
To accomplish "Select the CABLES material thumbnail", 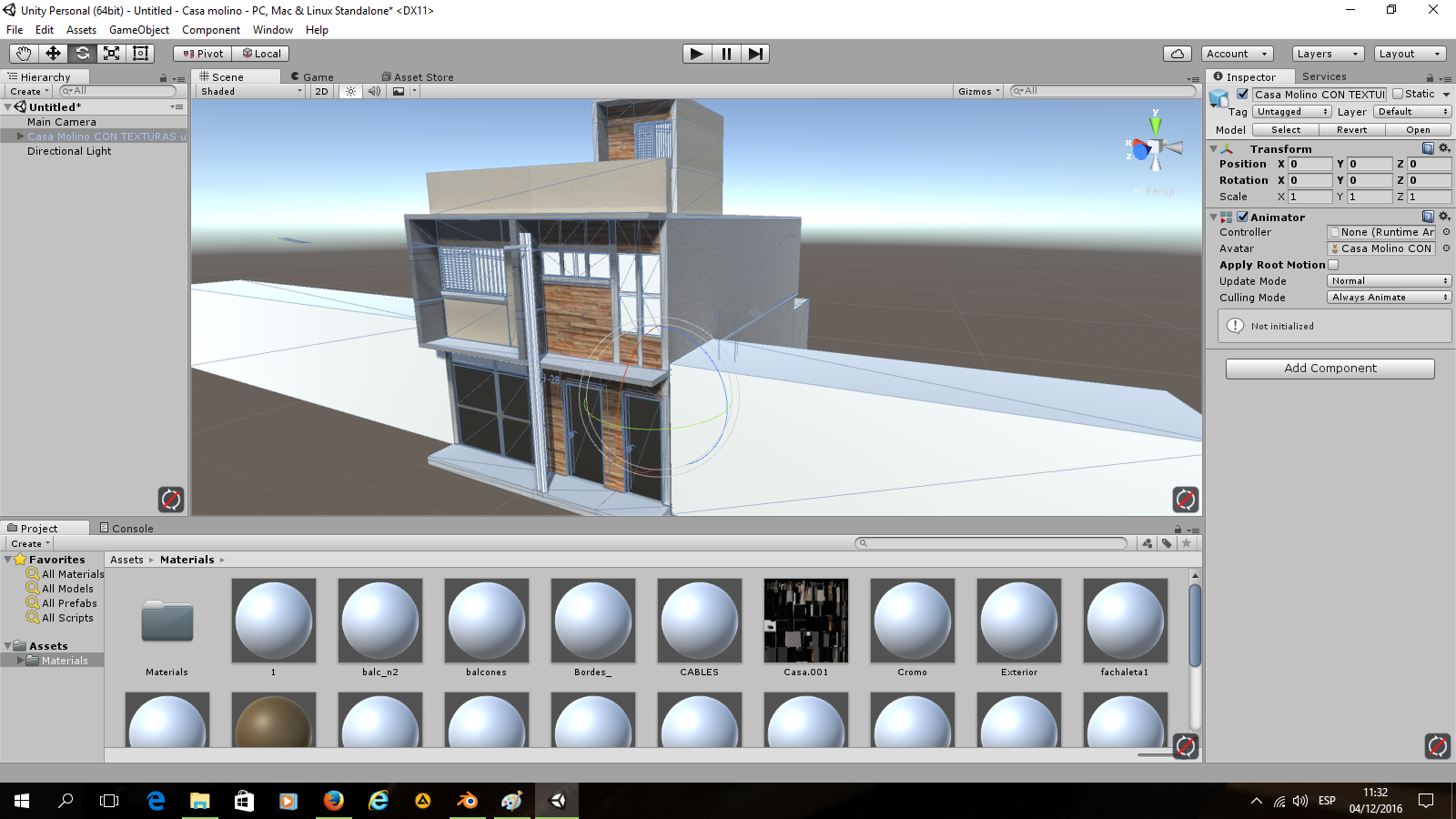I will pos(700,621).
